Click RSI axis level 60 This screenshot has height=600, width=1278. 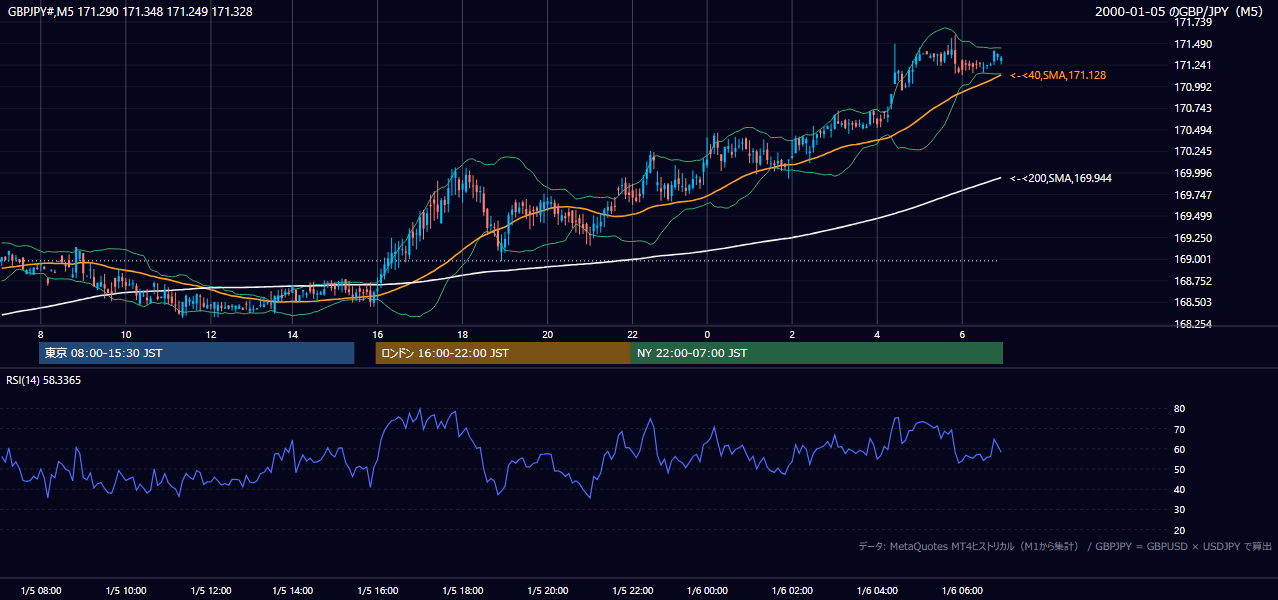(x=1179, y=449)
